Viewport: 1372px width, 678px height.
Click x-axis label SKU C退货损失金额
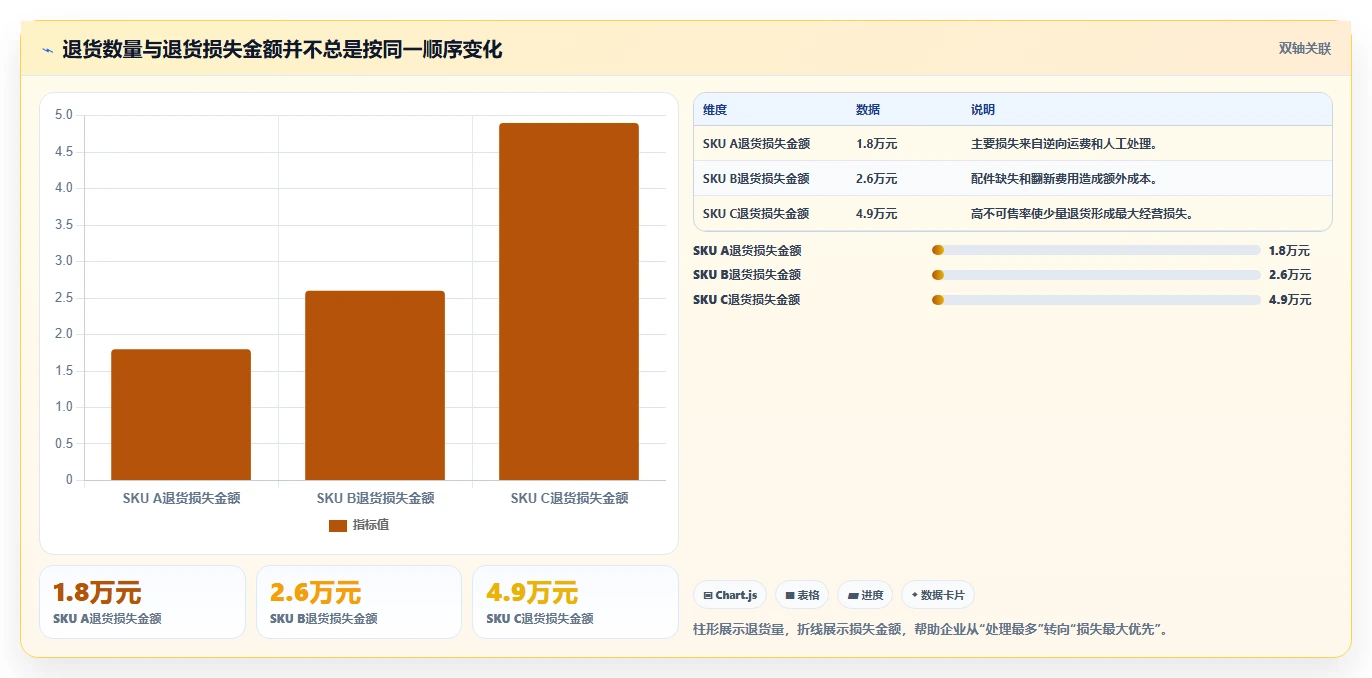coord(569,498)
